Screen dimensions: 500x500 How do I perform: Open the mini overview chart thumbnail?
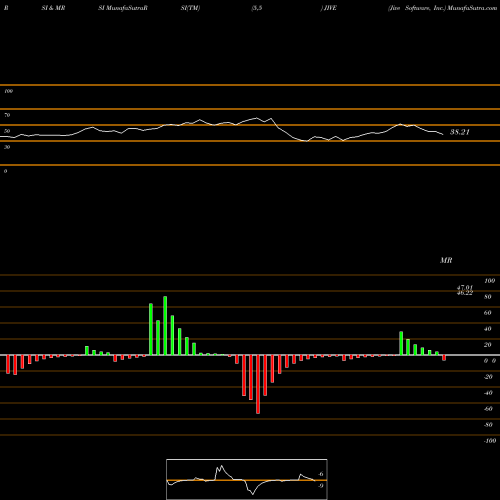coord(247,479)
